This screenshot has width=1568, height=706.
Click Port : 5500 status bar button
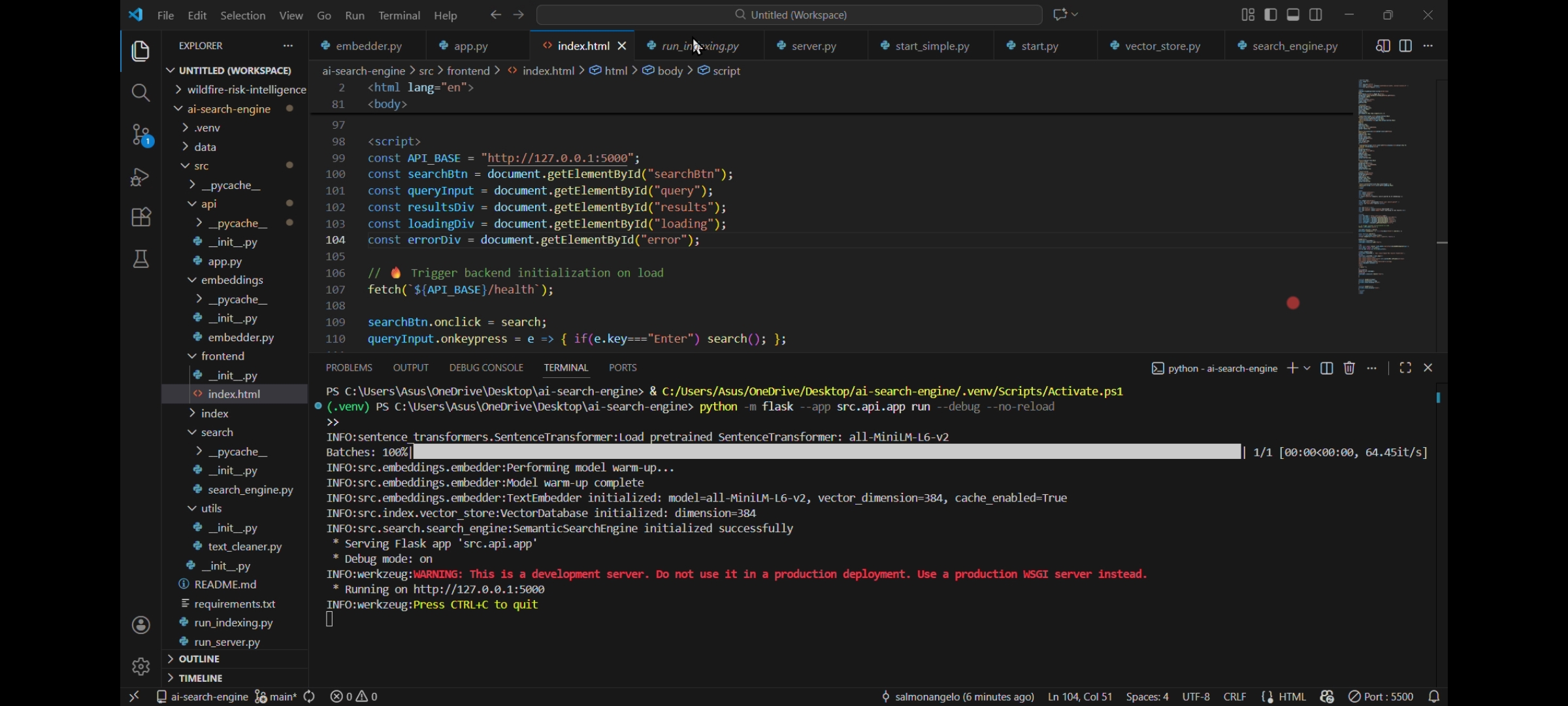pos(1381,697)
